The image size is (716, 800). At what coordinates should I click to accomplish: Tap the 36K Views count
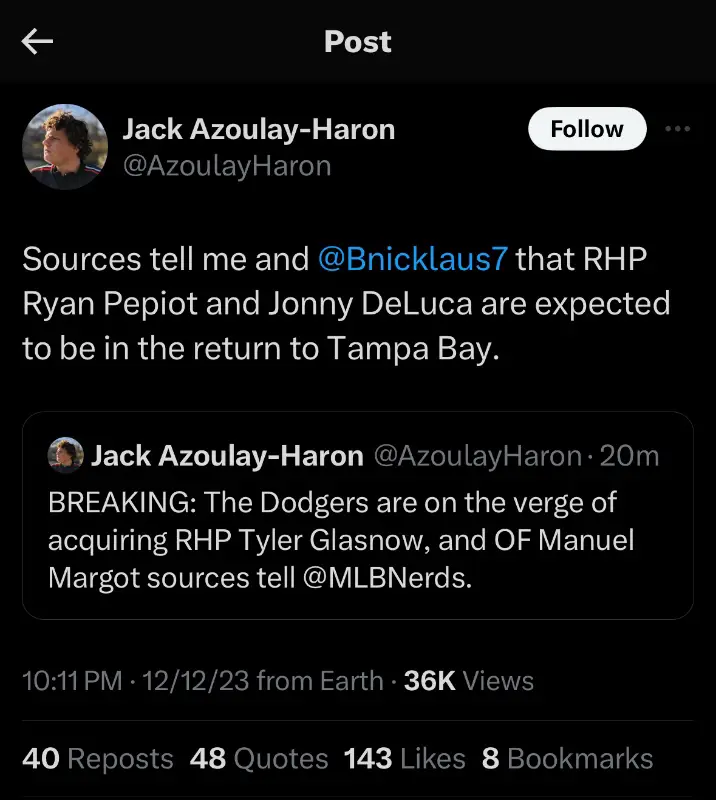[468, 681]
